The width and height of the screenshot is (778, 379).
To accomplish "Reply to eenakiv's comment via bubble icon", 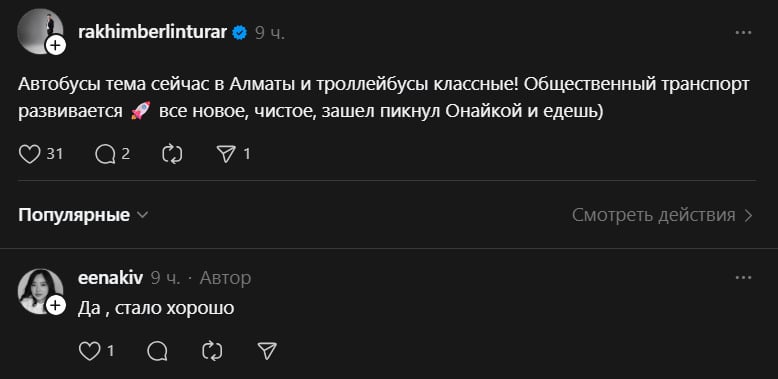I will (157, 351).
